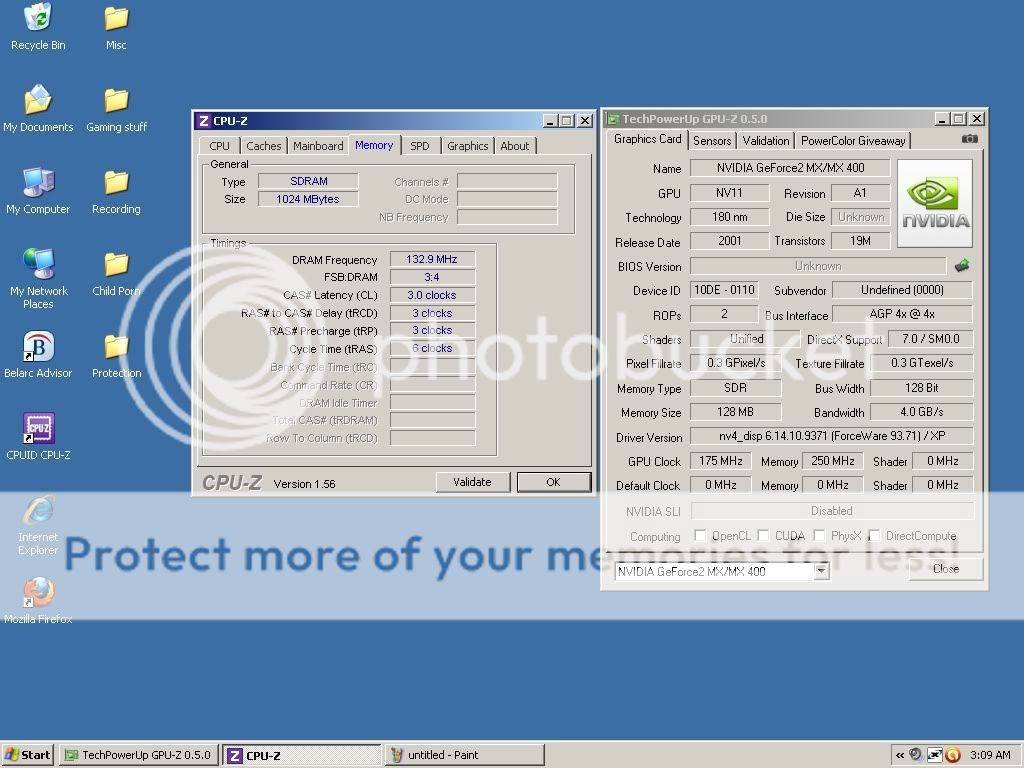The width and height of the screenshot is (1024, 768).
Task: Toggle the PhysX checkbox
Action: click(x=819, y=536)
